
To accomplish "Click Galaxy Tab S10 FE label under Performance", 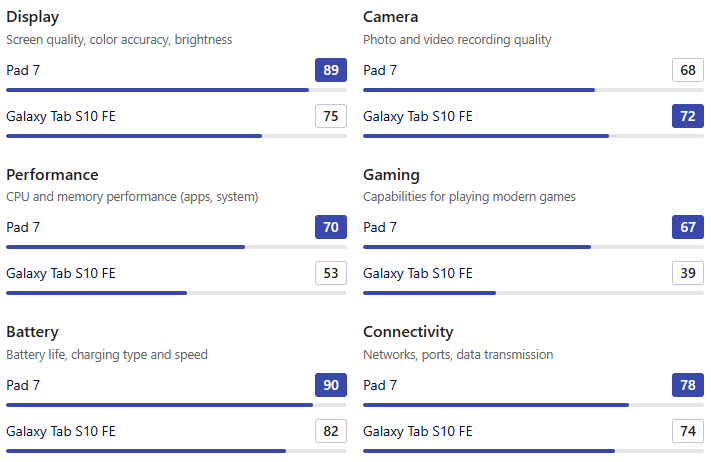I will [61, 273].
